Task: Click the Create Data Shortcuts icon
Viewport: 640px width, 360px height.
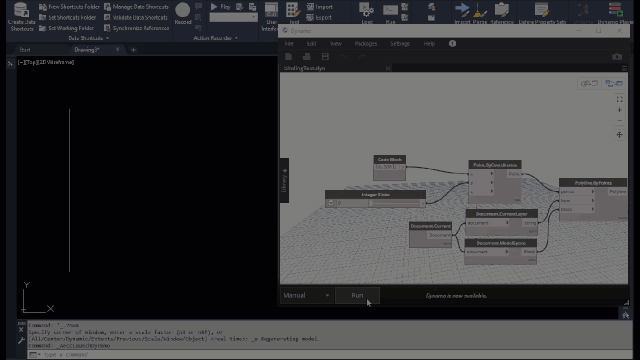Action: pos(21,10)
